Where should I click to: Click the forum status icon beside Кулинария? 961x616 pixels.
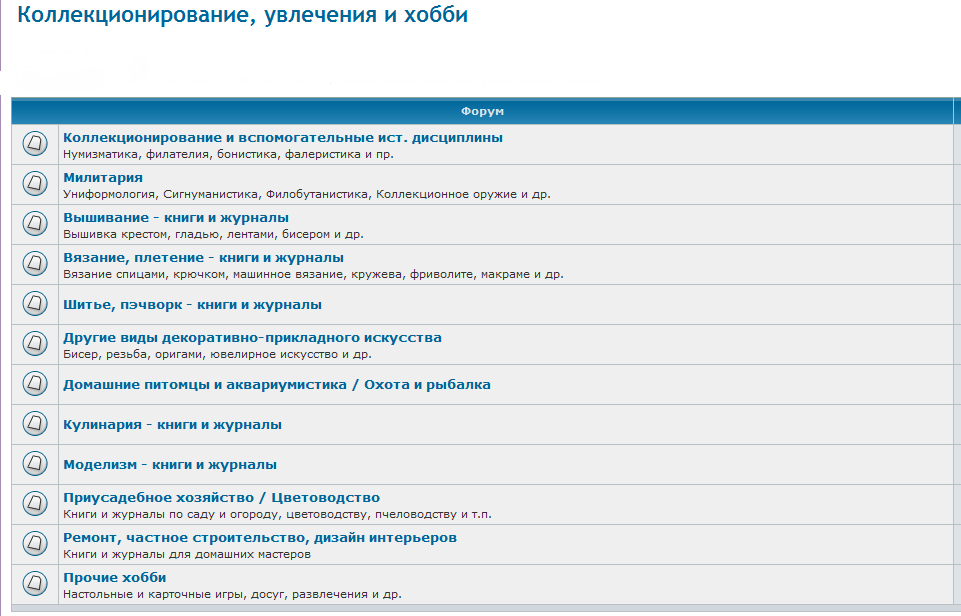35,423
